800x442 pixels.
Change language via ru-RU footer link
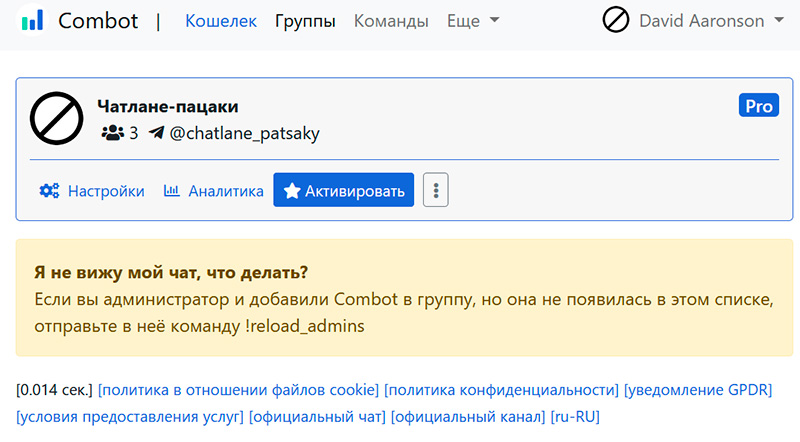575,415
